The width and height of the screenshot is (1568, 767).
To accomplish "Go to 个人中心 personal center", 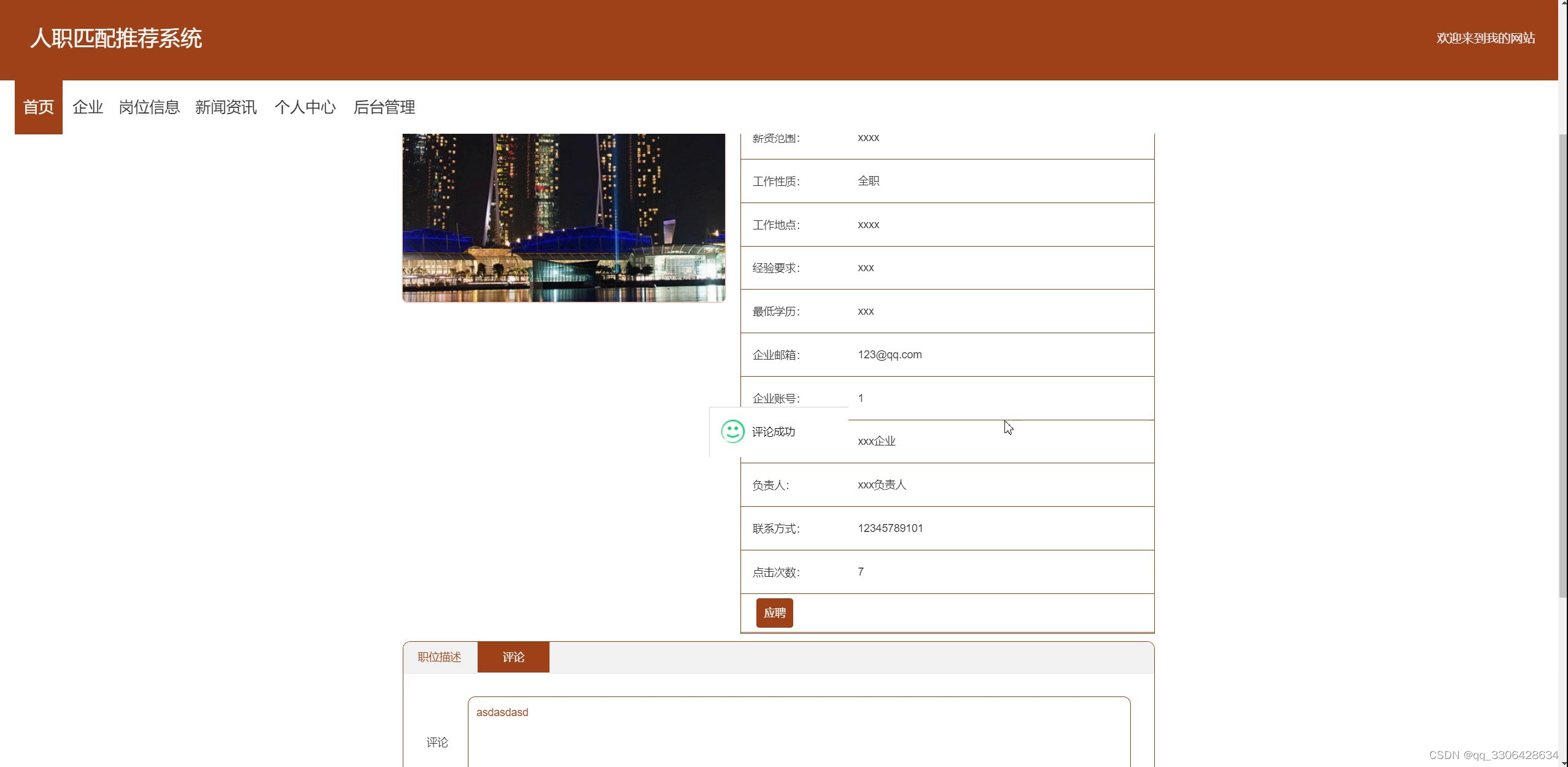I will coord(305,107).
